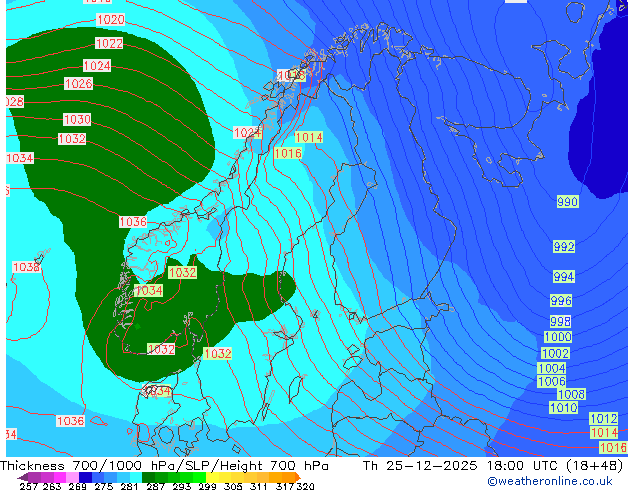The height and width of the screenshot is (490, 634).
Task: Pick the magenta swatch in the thickness legend
Action: click(60, 477)
